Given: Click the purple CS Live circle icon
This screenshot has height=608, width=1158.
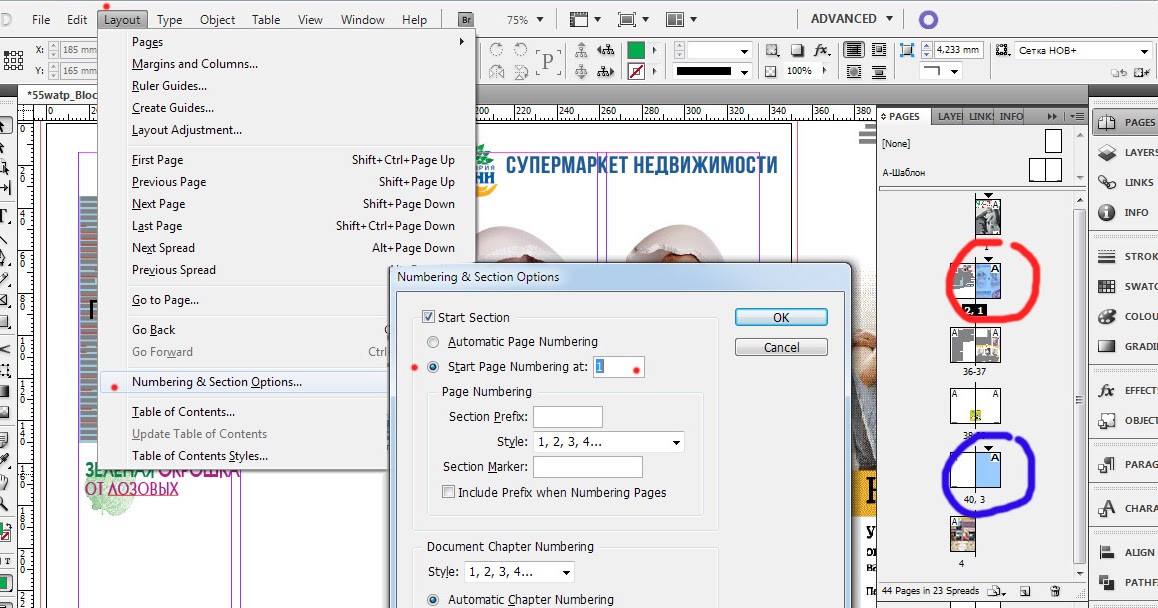Looking at the screenshot, I should tap(928, 20).
